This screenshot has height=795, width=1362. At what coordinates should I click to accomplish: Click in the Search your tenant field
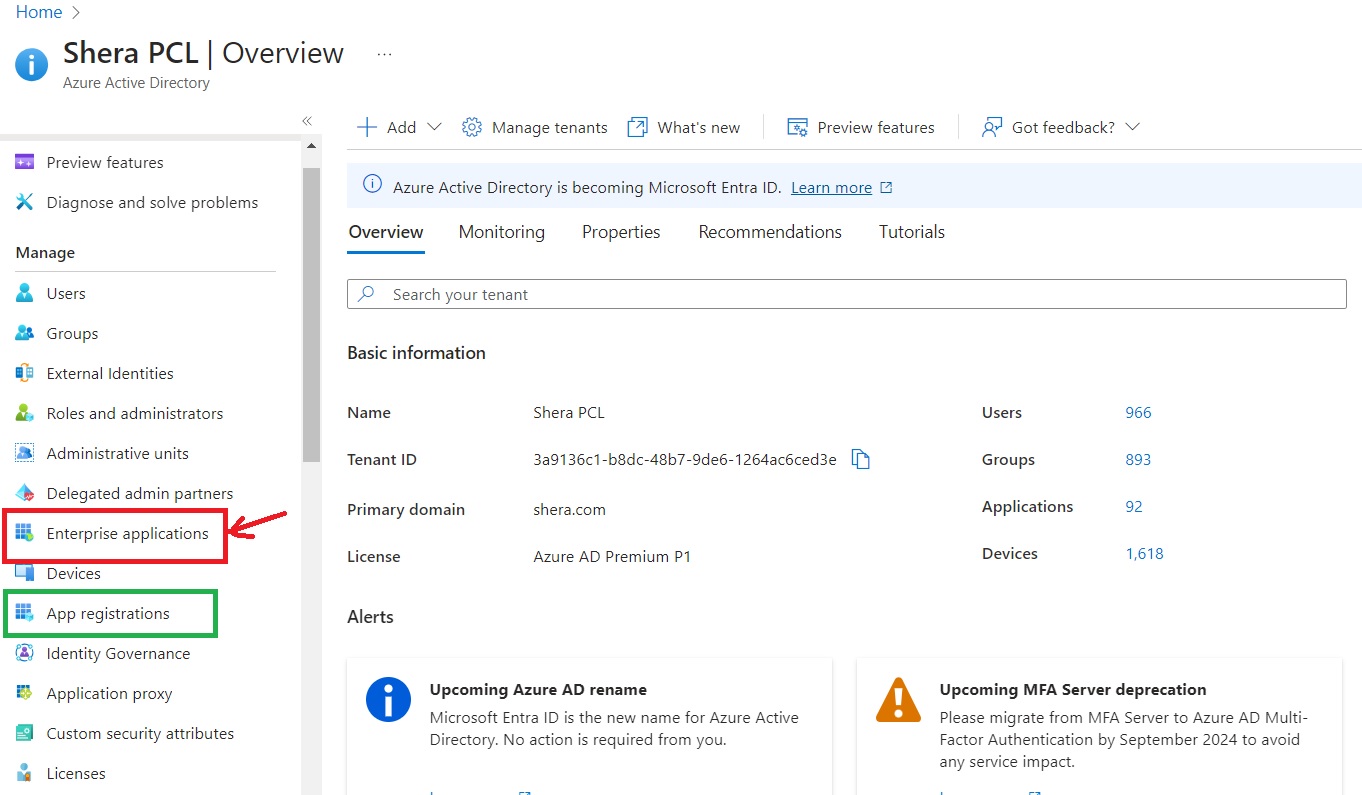pos(847,294)
